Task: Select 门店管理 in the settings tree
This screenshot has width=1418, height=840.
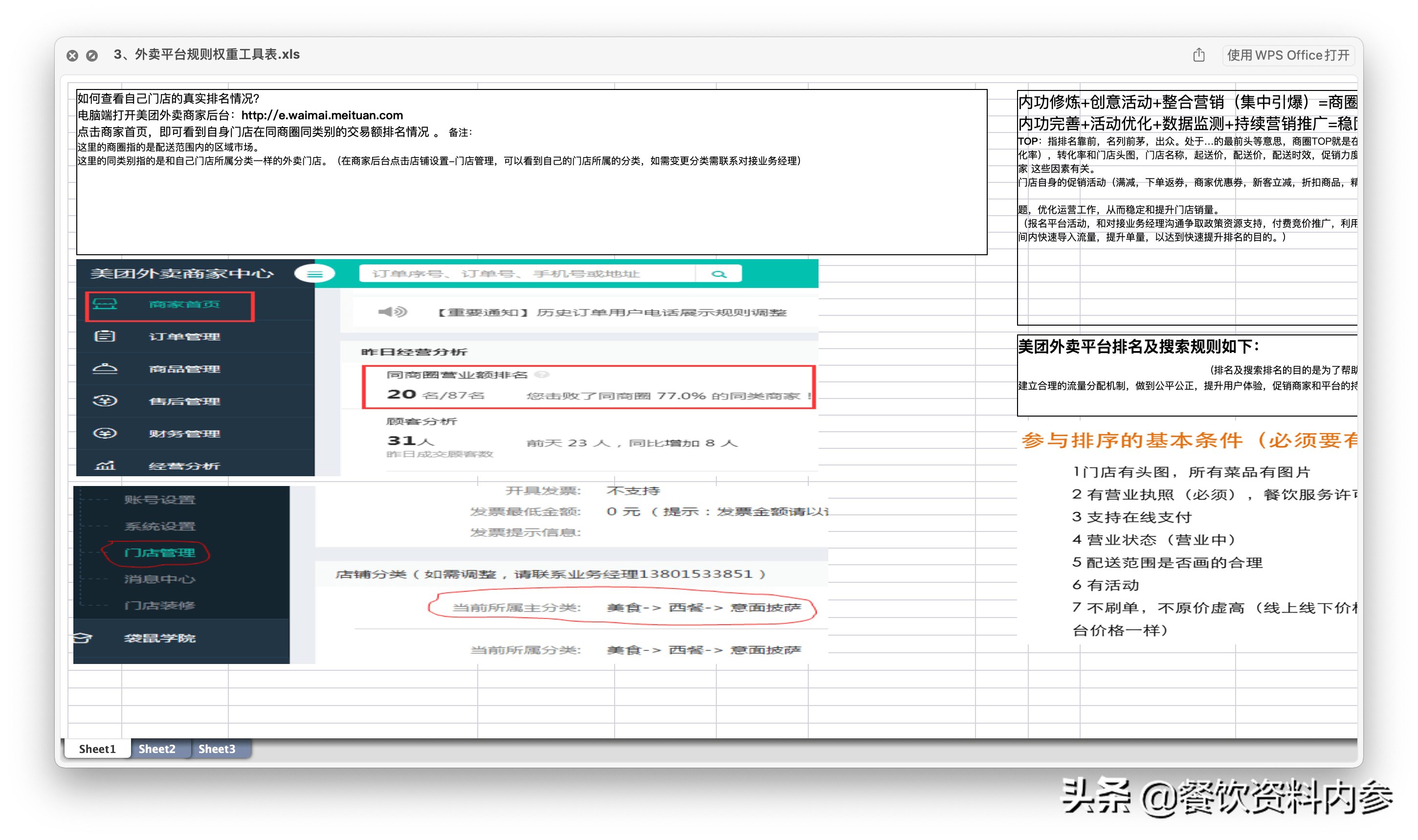Action: tap(159, 553)
